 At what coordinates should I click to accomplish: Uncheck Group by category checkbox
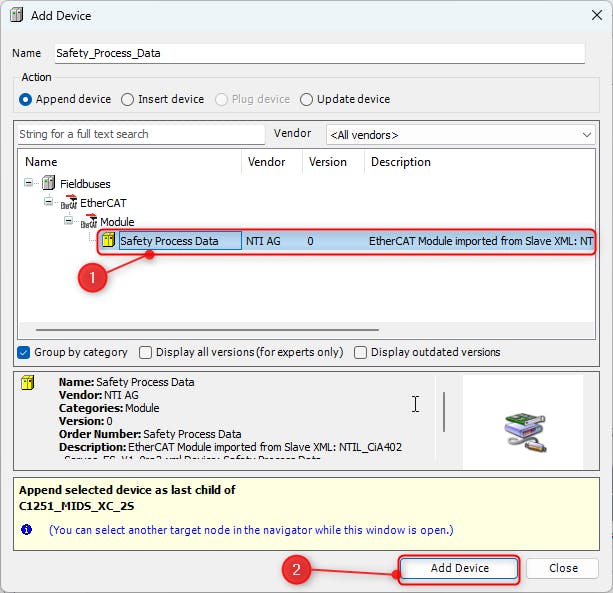click(x=25, y=352)
